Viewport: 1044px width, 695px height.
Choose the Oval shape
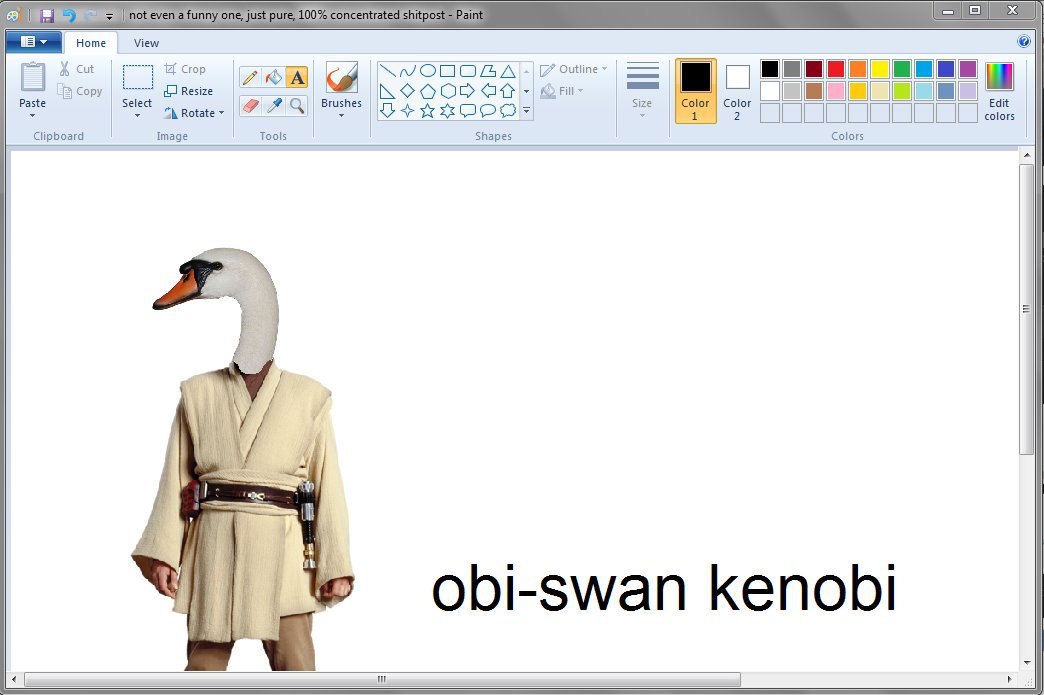pyautogui.click(x=428, y=71)
